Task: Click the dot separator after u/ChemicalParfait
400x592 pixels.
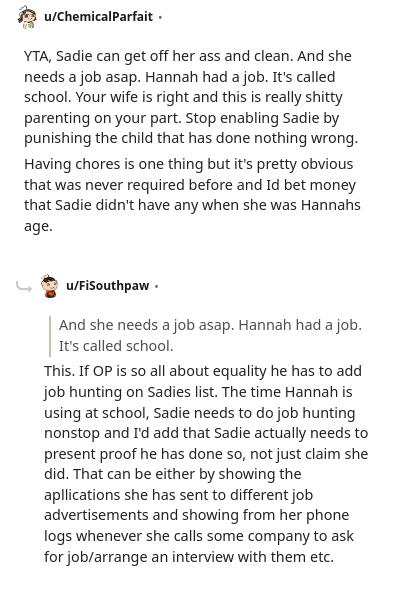Action: pos(160,17)
